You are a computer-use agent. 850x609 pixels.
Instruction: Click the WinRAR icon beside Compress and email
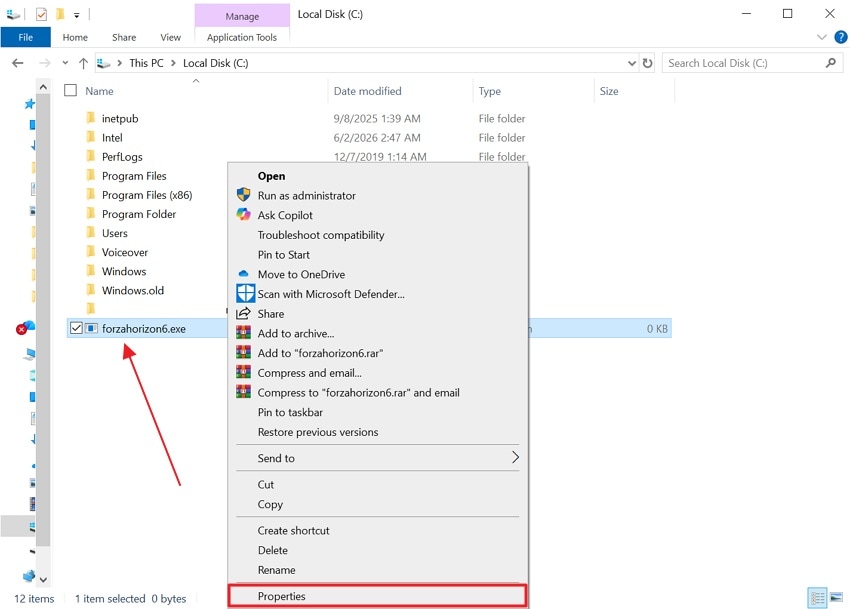click(243, 372)
